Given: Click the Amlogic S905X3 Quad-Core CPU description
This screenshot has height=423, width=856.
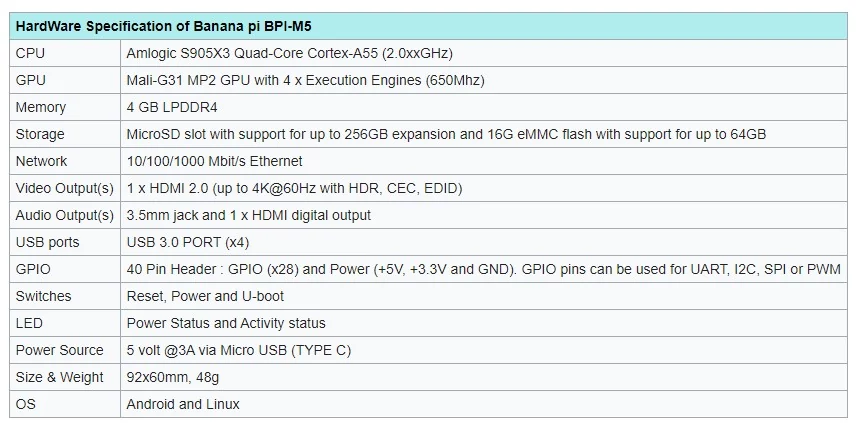Looking at the screenshot, I should click(290, 53).
